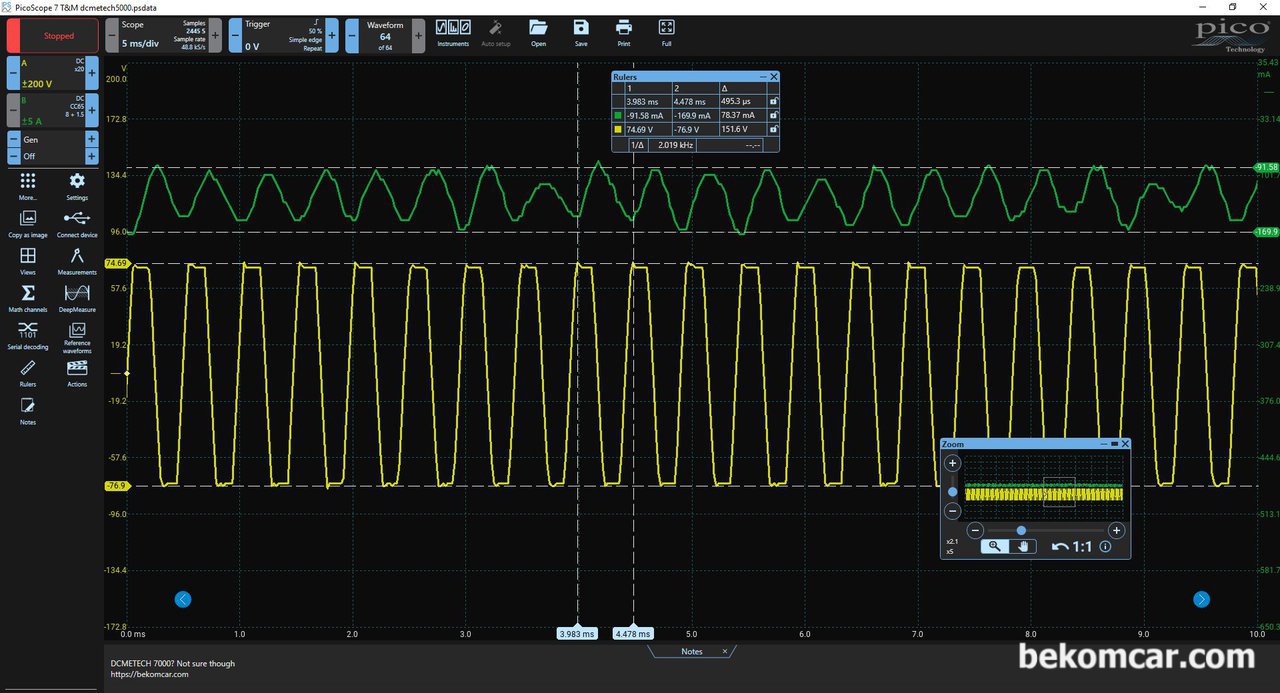Open the Instruments panel
This screenshot has height=693, width=1280.
coord(453,31)
